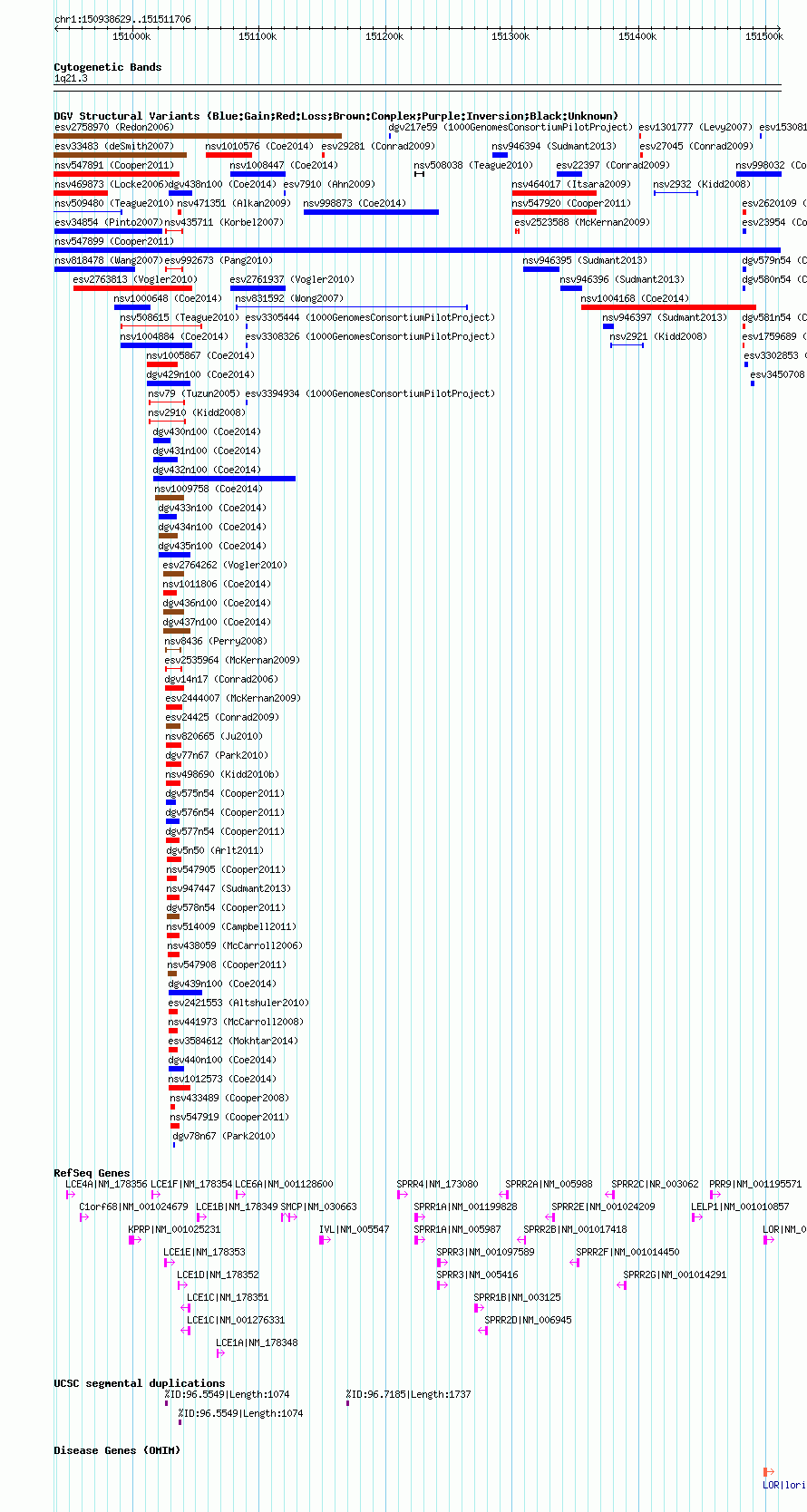Click the 151200k ruler tick label
Screen dimensions: 807x1512
[384, 36]
